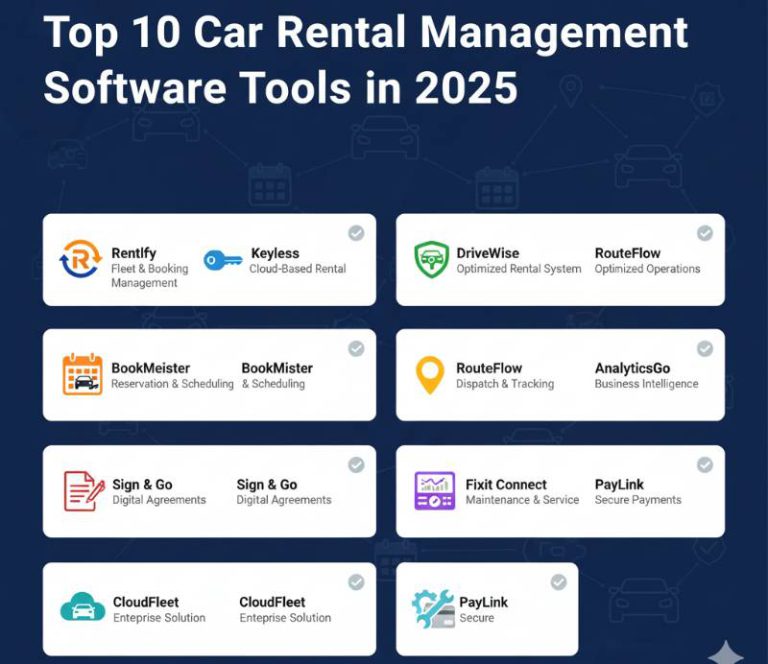Toggle the checkmark on the Fixit Connect card
The image size is (768, 664).
[705, 465]
